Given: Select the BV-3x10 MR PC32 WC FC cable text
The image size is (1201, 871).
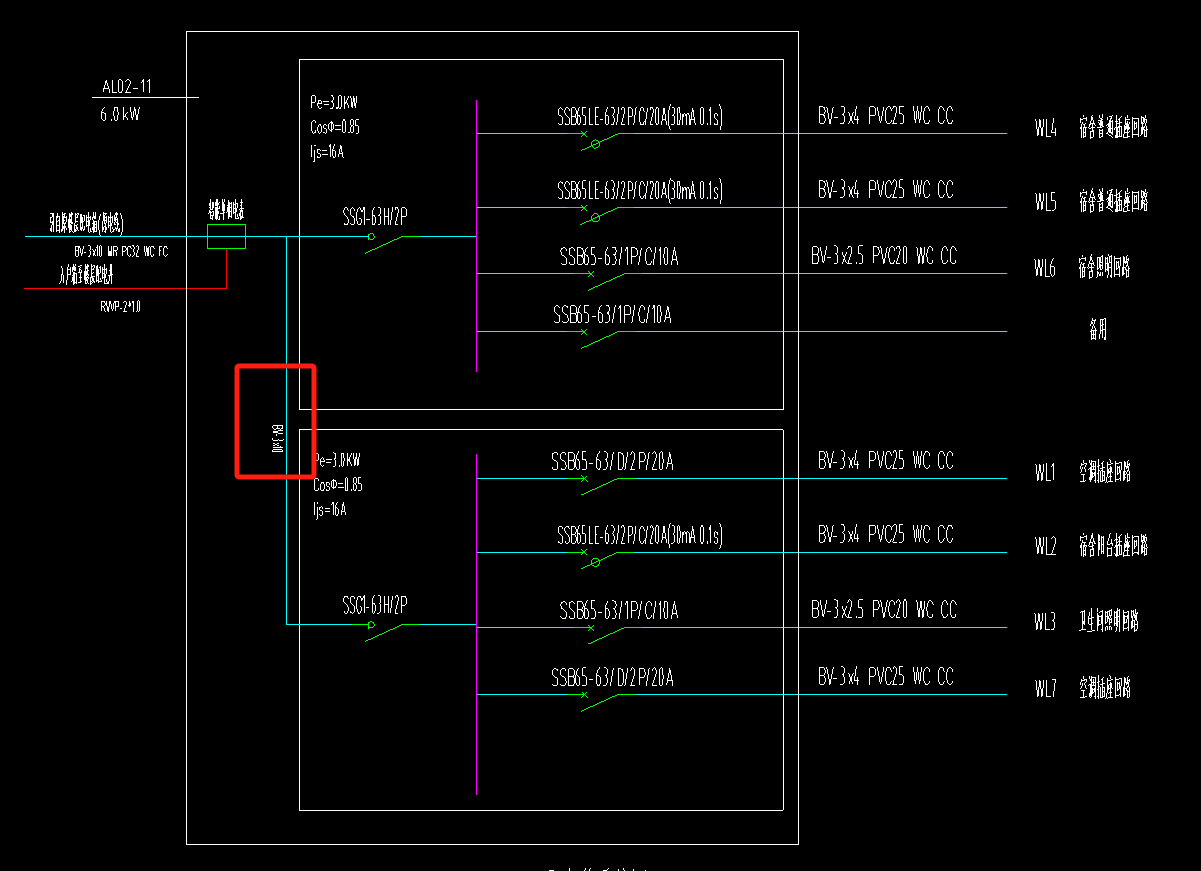Looking at the screenshot, I should click(121, 252).
